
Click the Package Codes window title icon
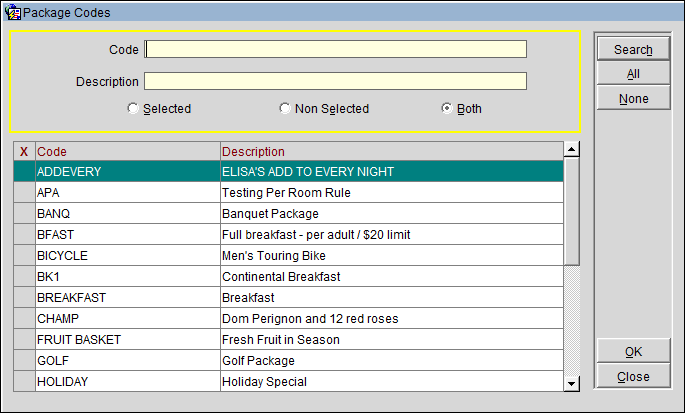point(13,13)
